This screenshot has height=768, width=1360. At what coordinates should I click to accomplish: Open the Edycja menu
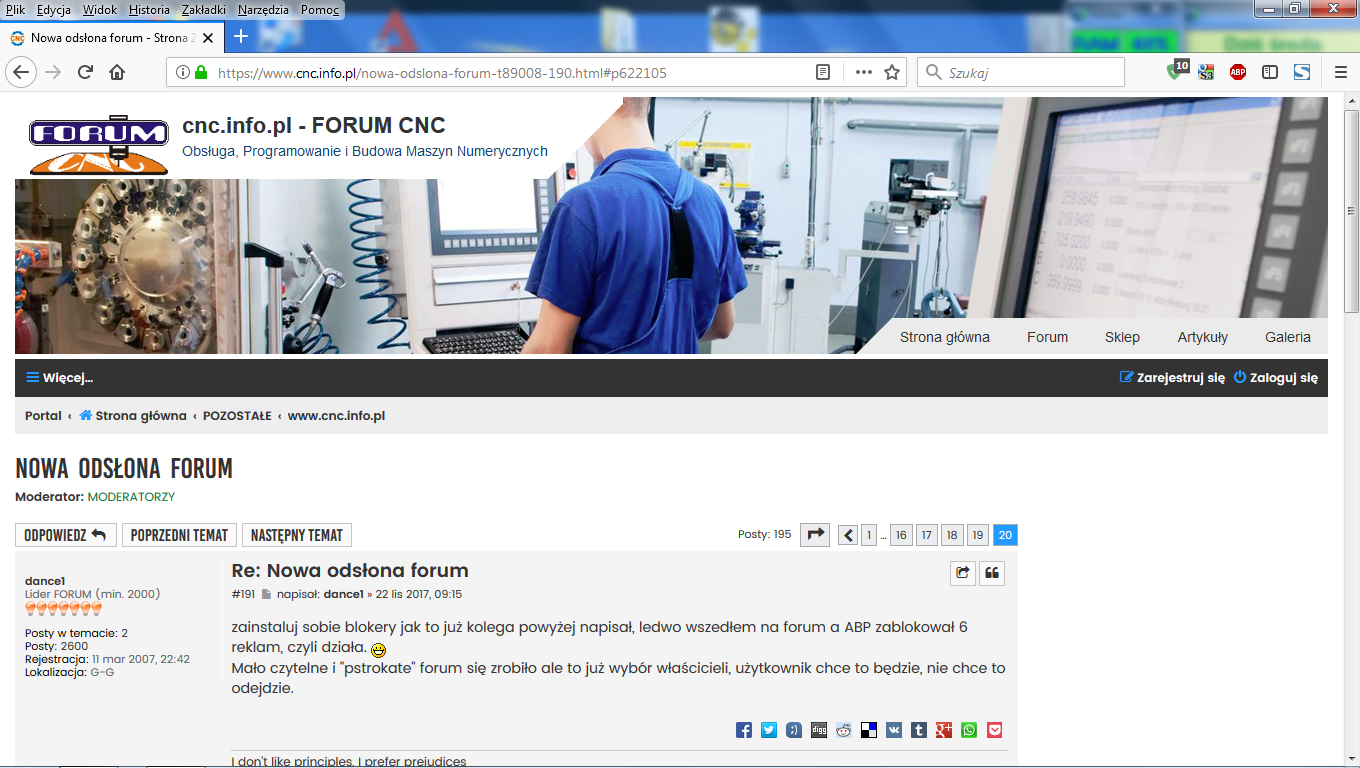pyautogui.click(x=53, y=10)
